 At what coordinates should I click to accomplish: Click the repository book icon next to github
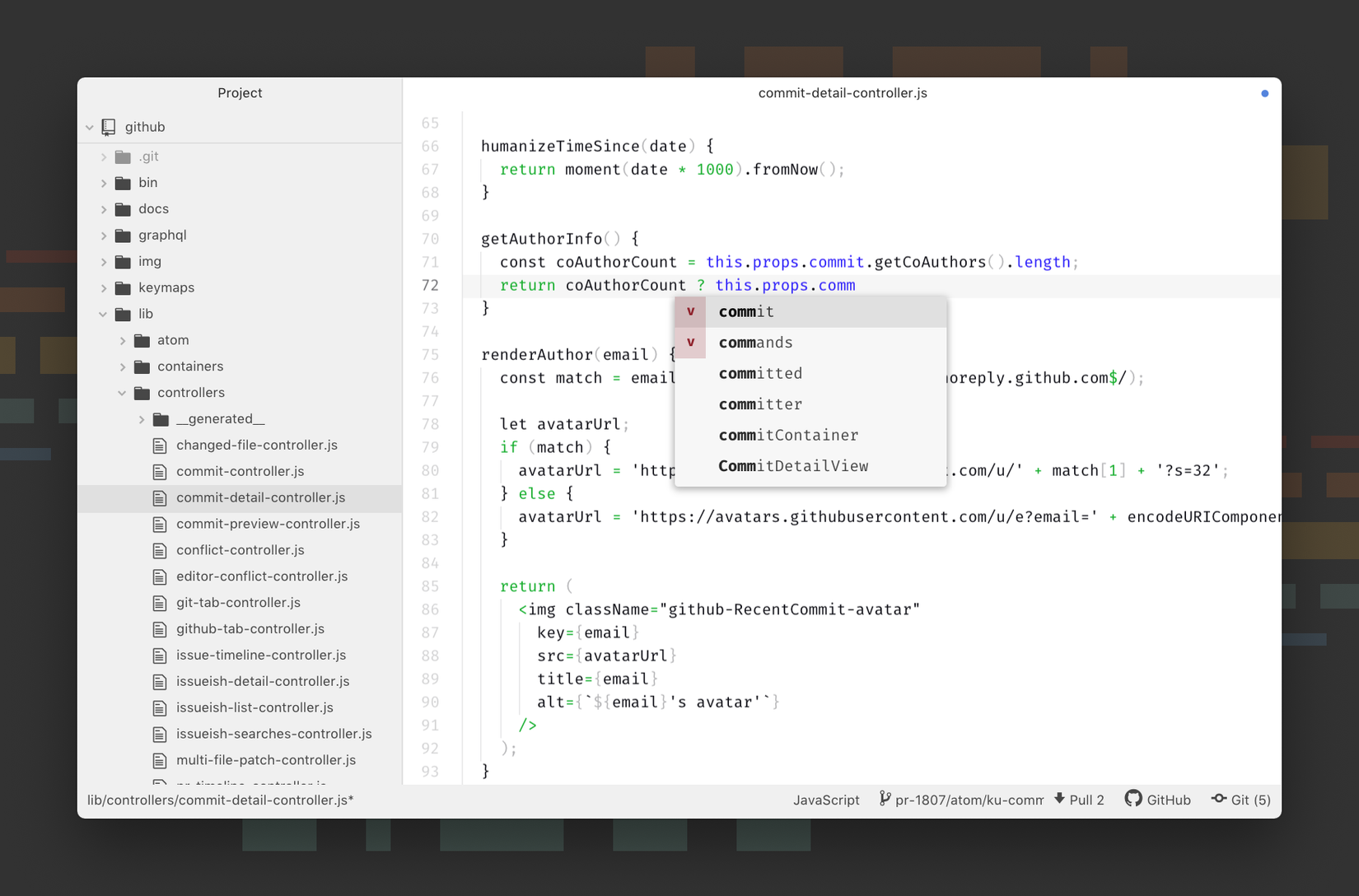108,126
